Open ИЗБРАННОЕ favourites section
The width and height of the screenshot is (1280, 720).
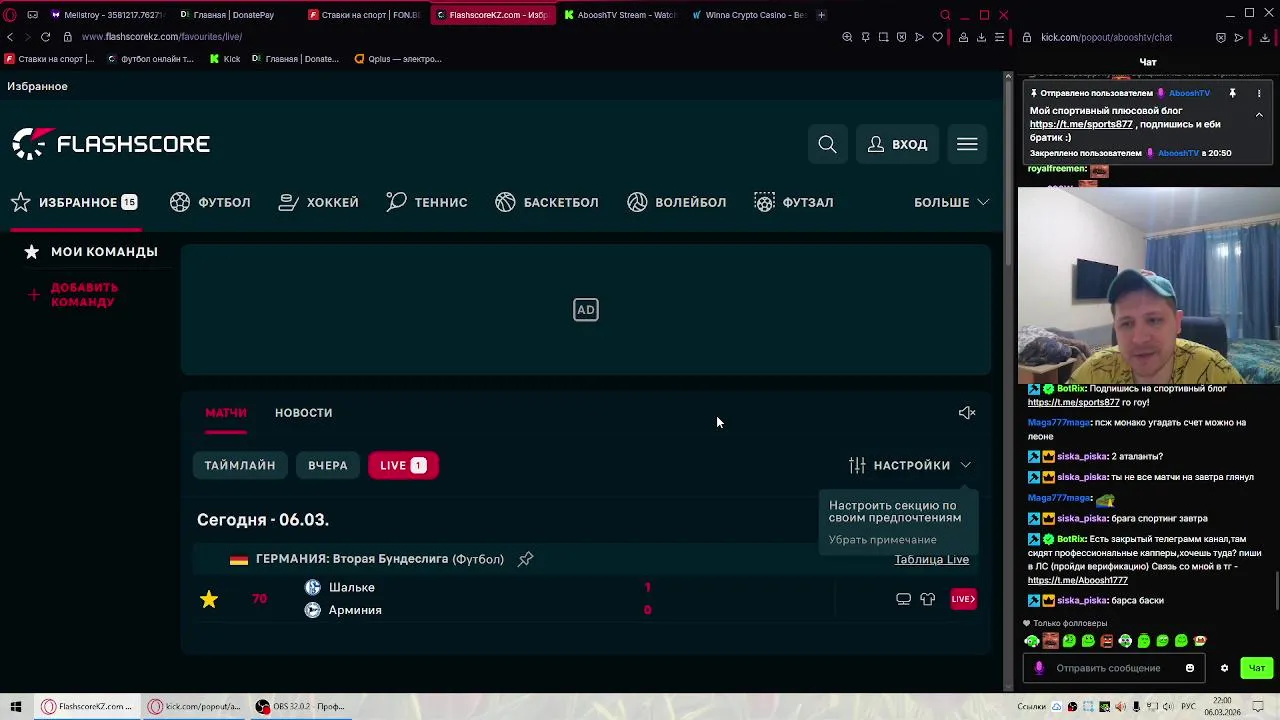click(x=74, y=202)
